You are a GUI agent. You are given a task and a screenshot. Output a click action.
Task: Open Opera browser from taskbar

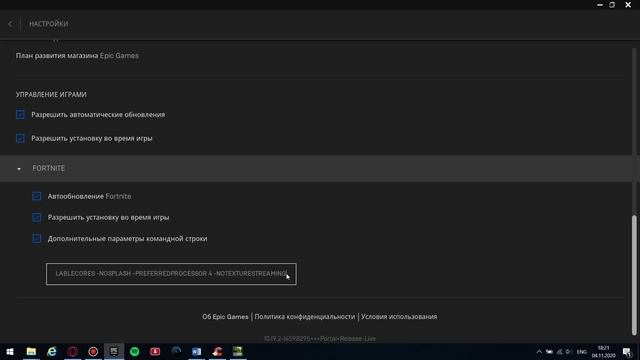coord(73,351)
